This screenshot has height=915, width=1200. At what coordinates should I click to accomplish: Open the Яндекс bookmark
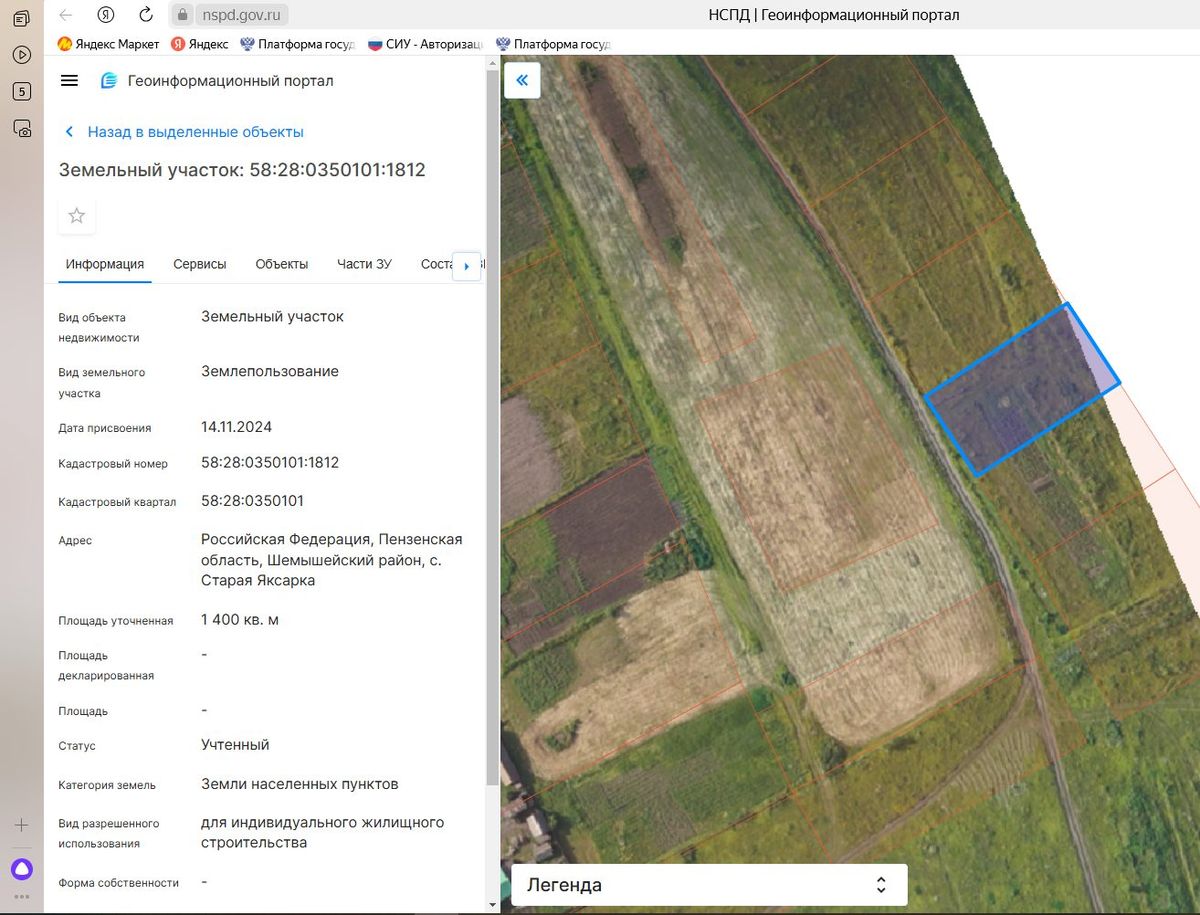pos(199,44)
